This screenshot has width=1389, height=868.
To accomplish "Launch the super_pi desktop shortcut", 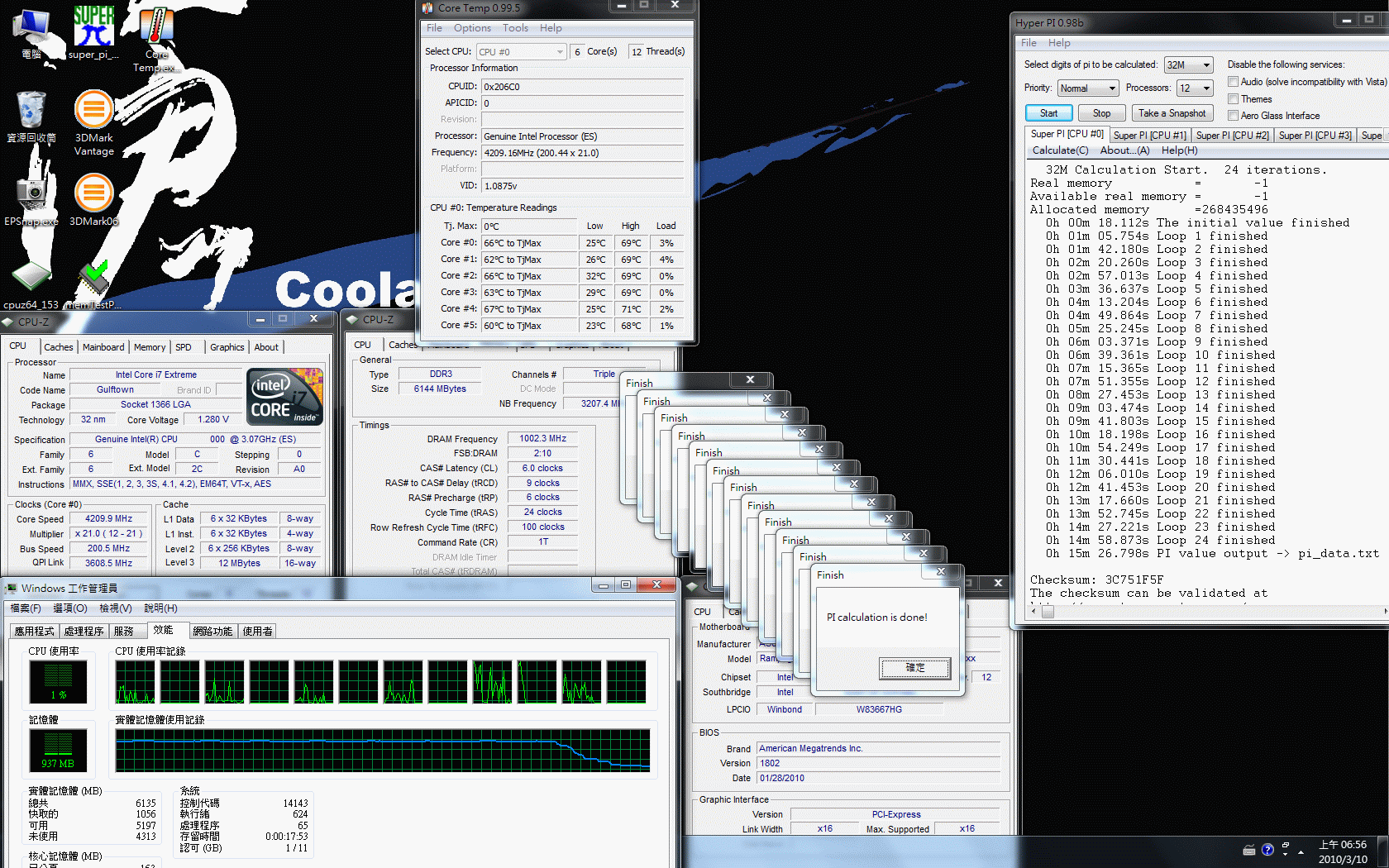I will pos(93,33).
